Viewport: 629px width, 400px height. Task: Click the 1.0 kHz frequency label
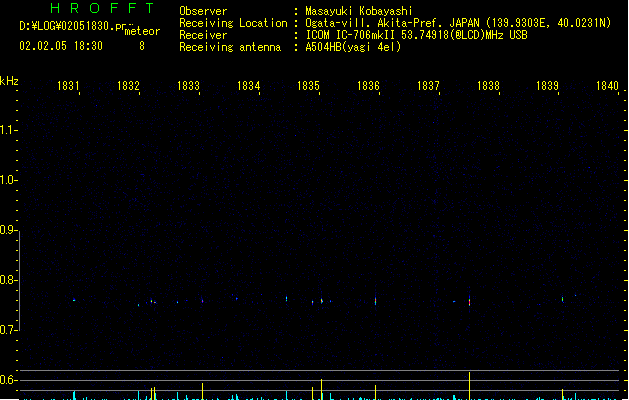8,180
